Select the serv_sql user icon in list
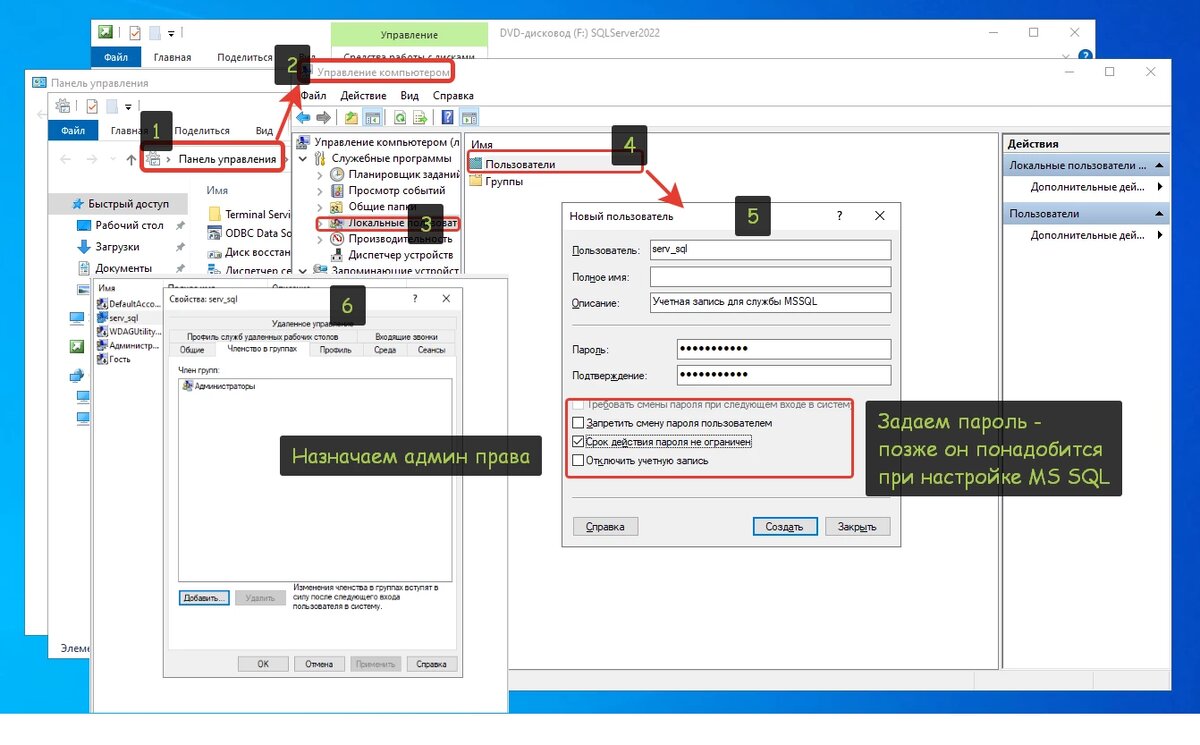Screen dimensions: 1200x745 [x=103, y=317]
